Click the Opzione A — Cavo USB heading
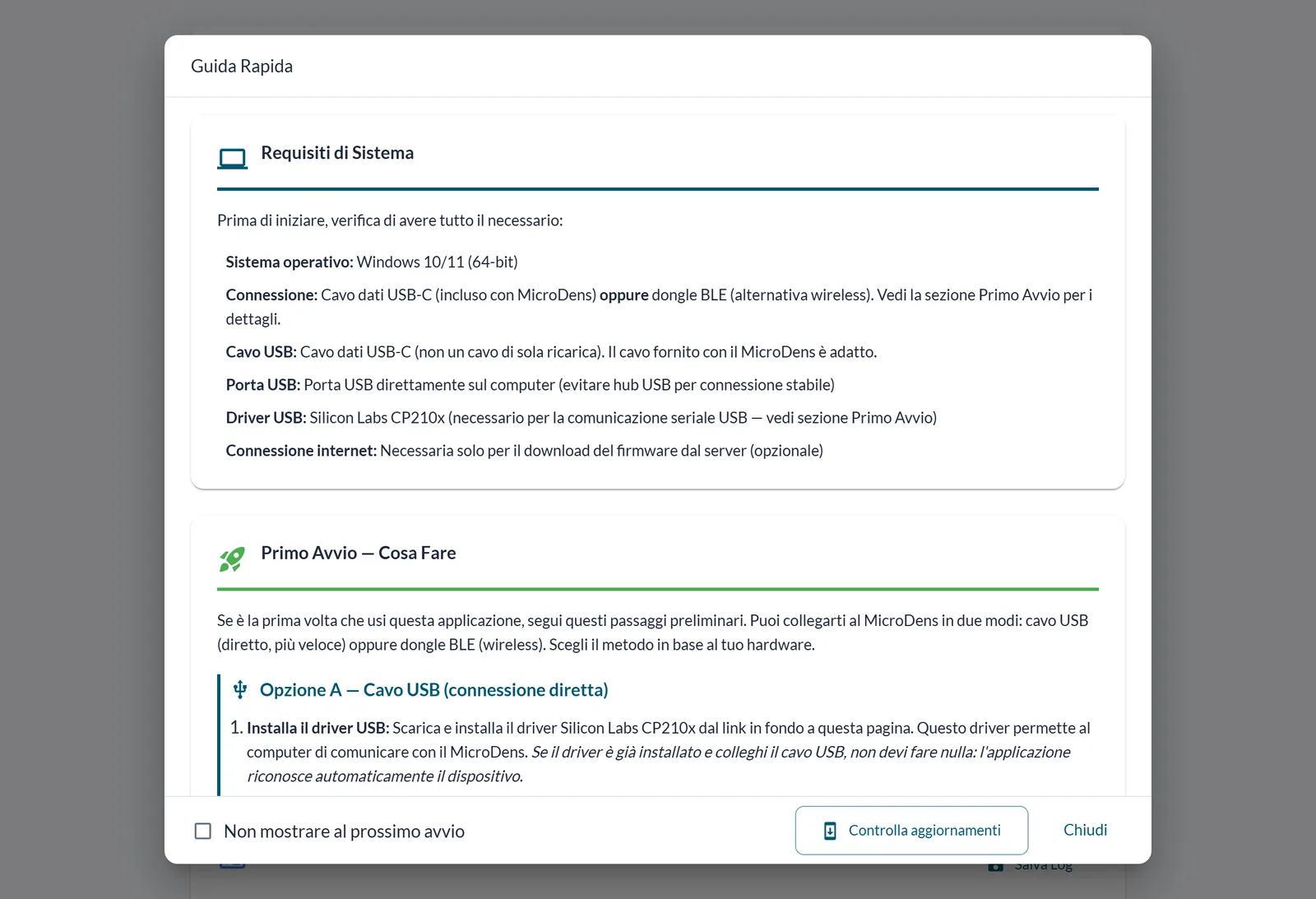1316x899 pixels. [434, 690]
